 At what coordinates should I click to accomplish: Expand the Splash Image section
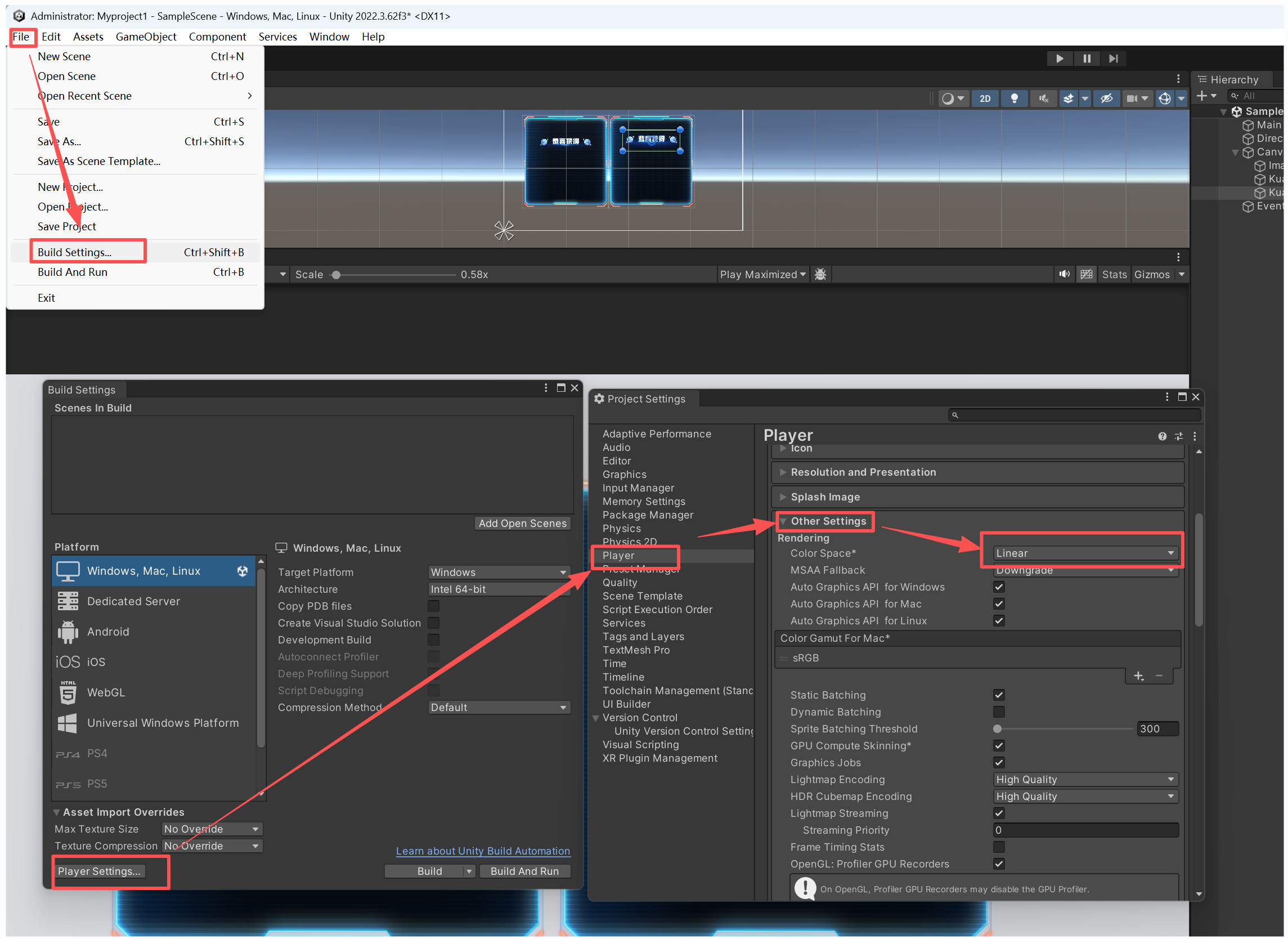(825, 497)
